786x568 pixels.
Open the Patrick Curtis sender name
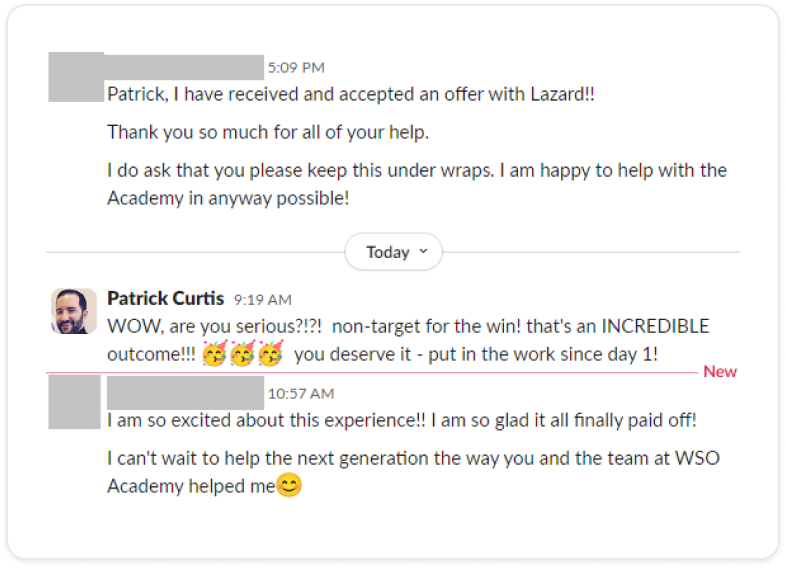tap(165, 298)
